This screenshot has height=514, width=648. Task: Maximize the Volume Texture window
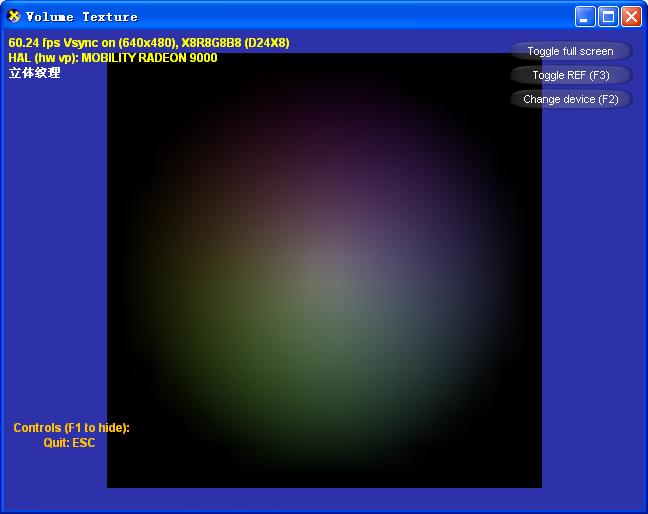coord(608,16)
